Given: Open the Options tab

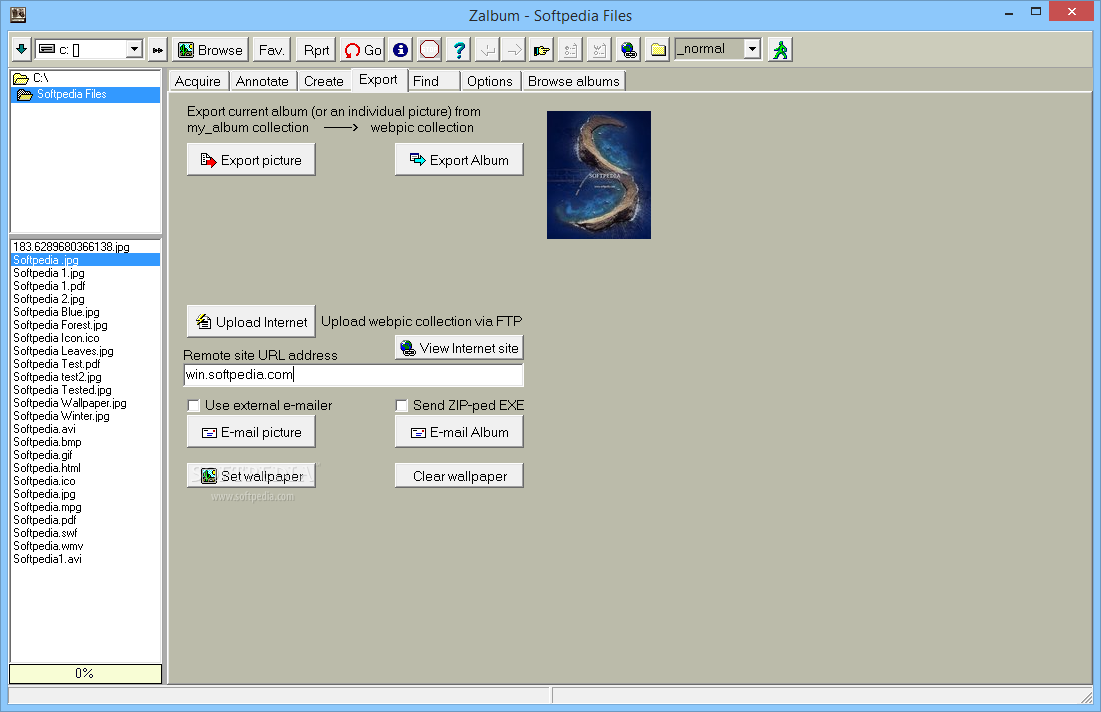Looking at the screenshot, I should 489,81.
